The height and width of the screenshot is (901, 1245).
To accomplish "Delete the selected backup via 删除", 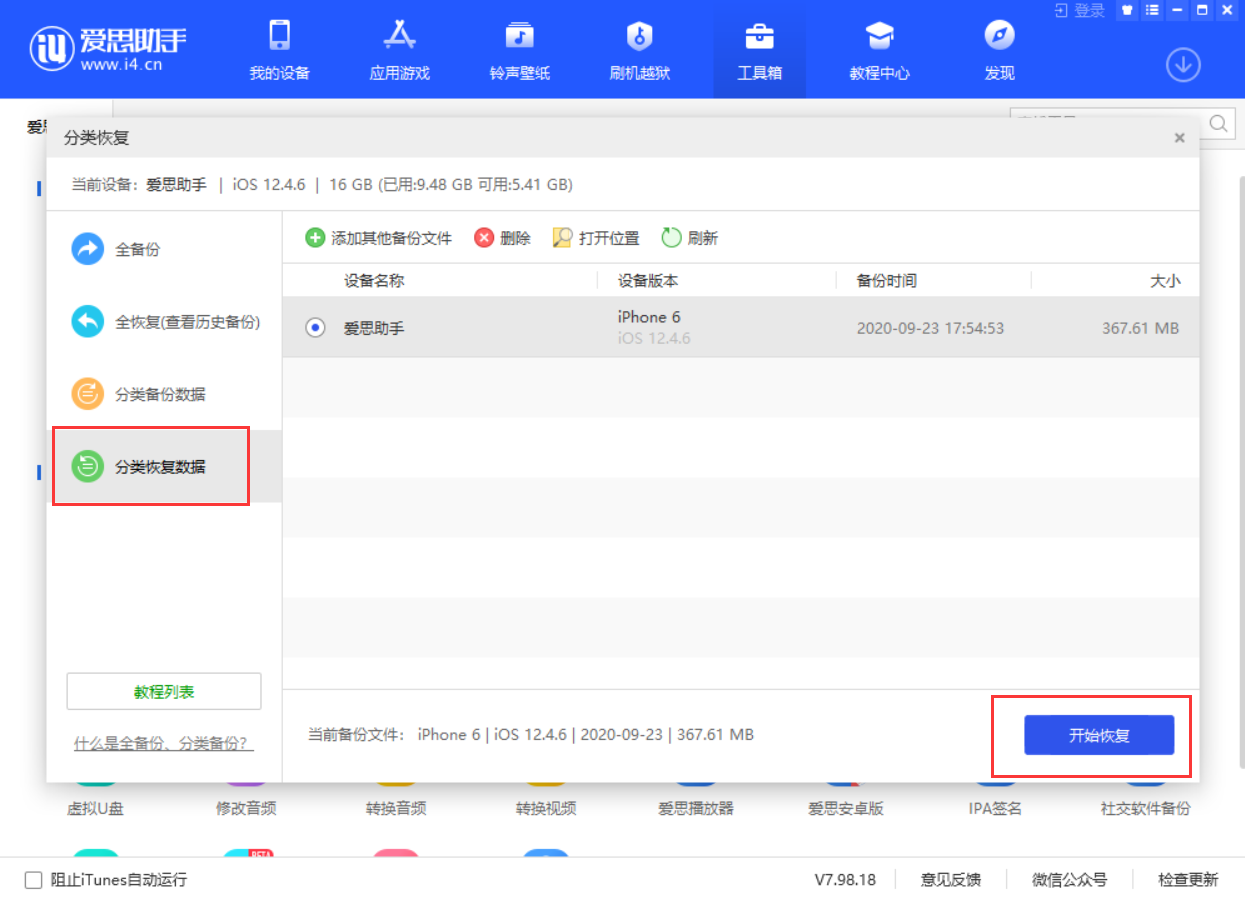I will click(502, 238).
